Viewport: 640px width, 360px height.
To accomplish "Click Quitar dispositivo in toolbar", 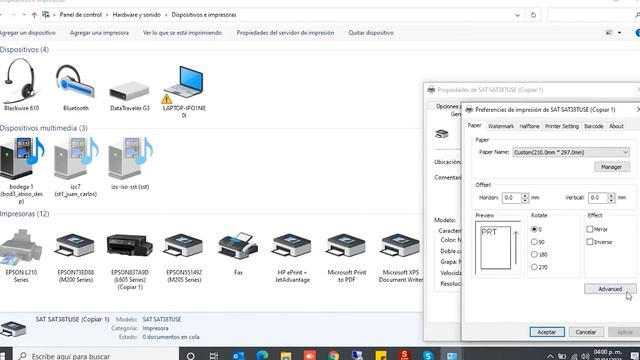I will click(371, 33).
